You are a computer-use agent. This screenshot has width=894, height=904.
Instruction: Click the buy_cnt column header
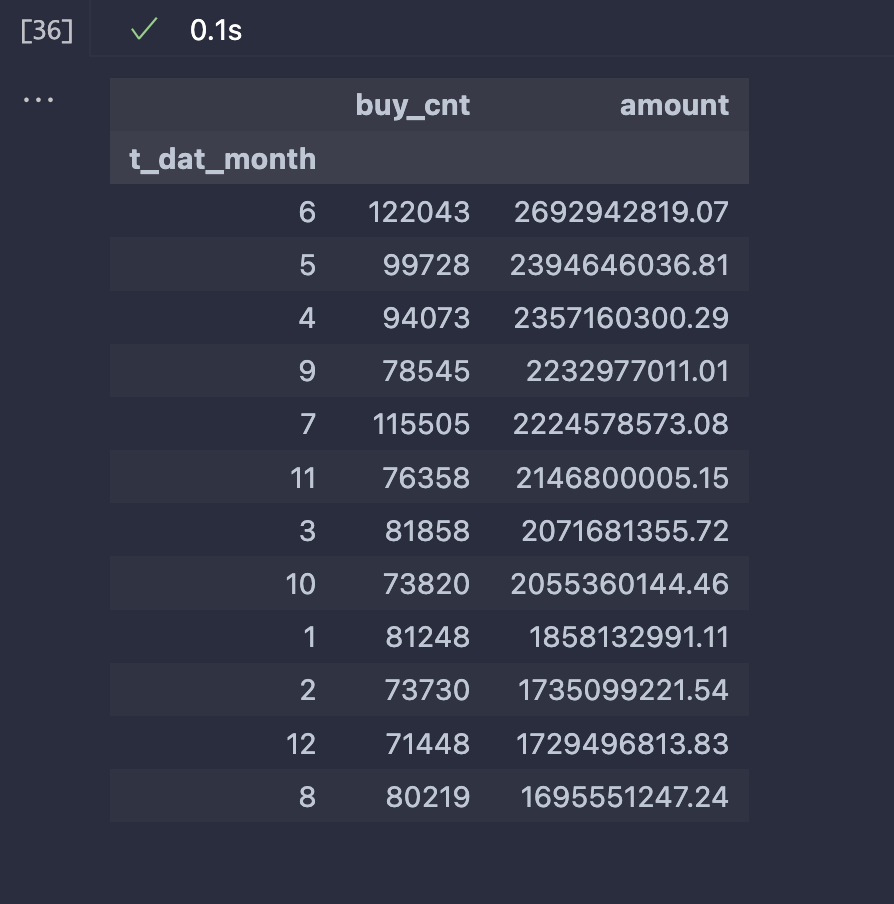pos(413,106)
